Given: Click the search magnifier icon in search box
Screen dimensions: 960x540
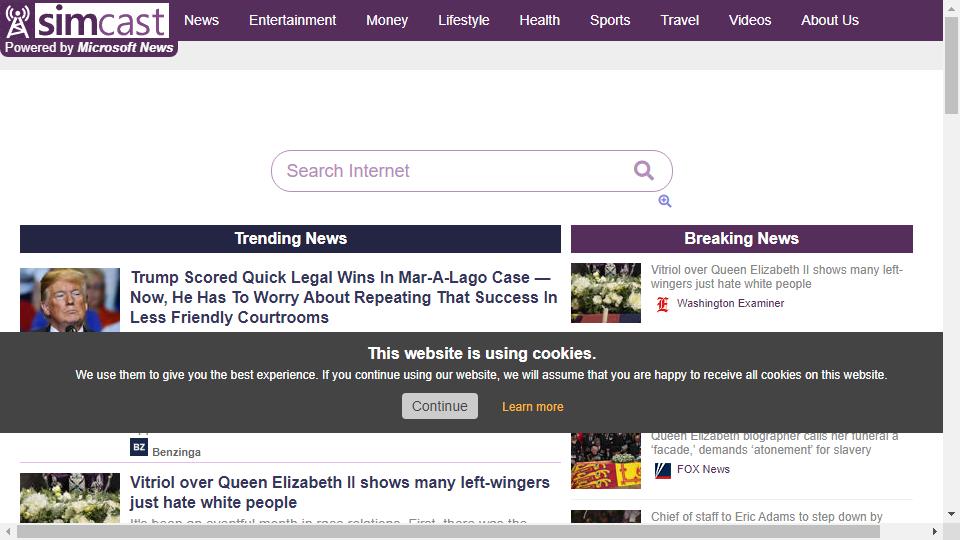Looking at the screenshot, I should point(643,170).
